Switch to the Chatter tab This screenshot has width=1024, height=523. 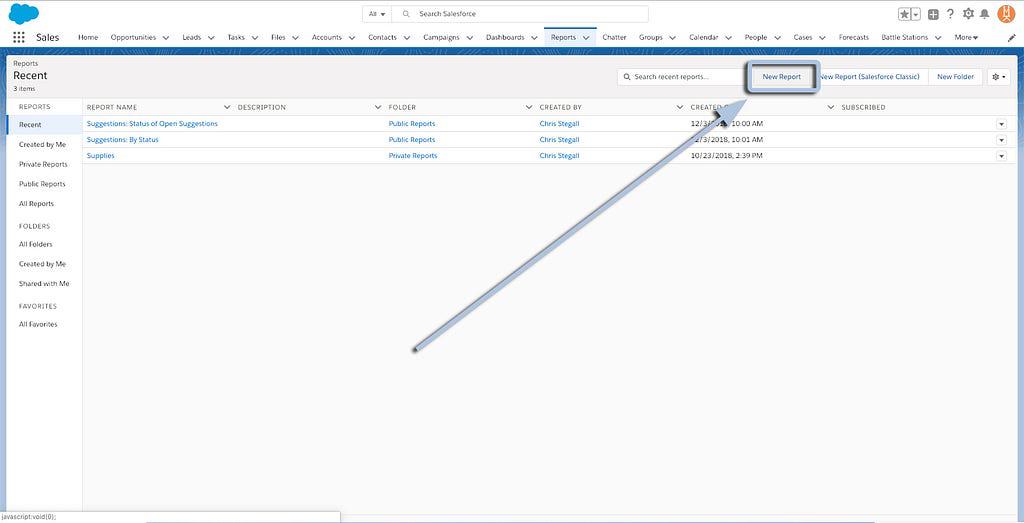[x=614, y=37]
